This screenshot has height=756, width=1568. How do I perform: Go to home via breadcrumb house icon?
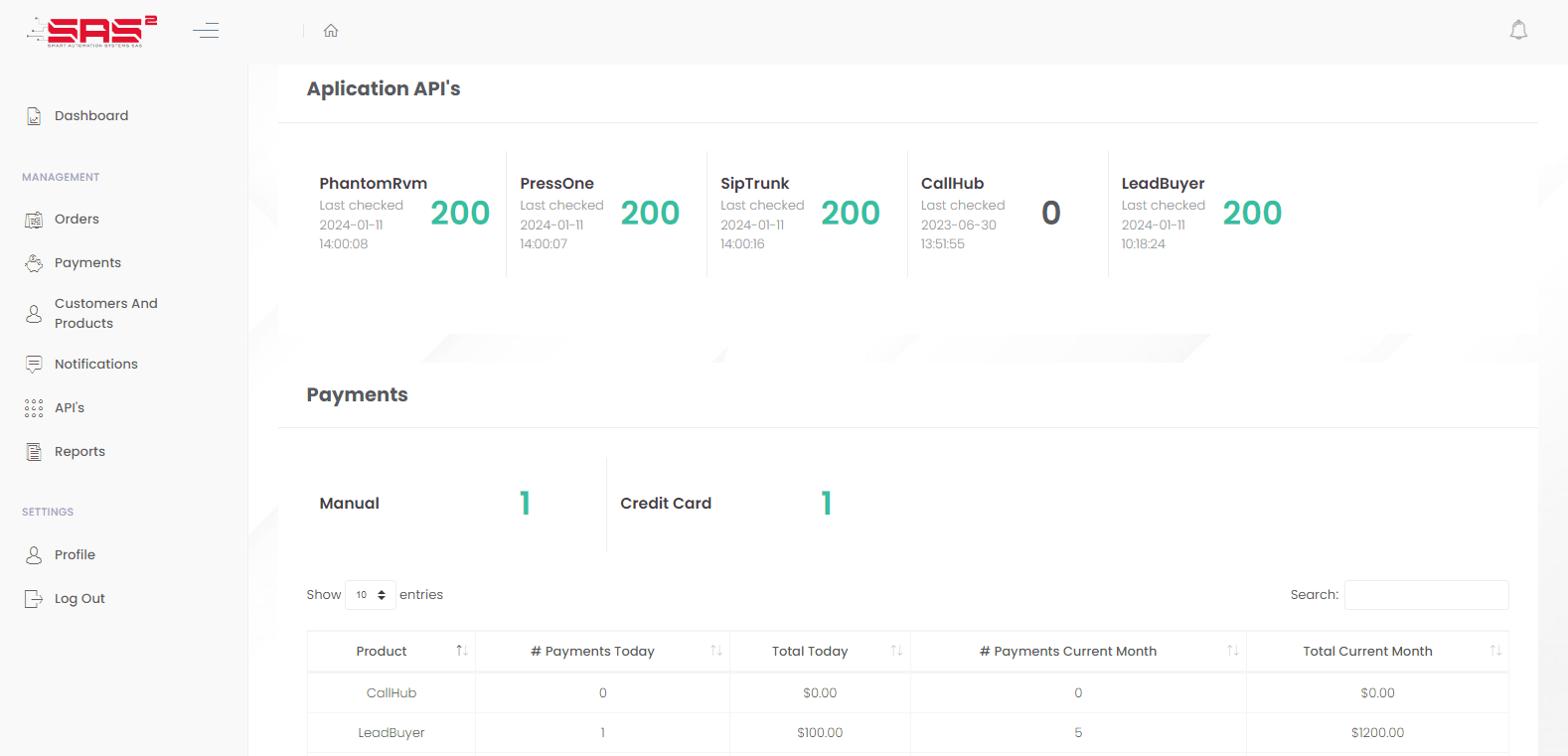click(x=331, y=31)
